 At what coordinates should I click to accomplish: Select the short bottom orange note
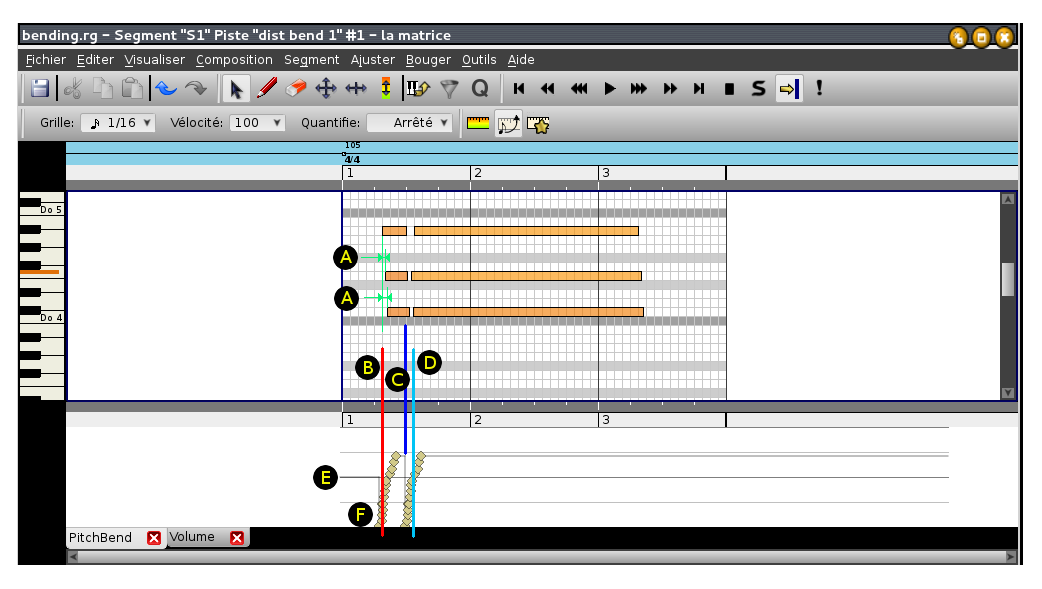point(399,312)
